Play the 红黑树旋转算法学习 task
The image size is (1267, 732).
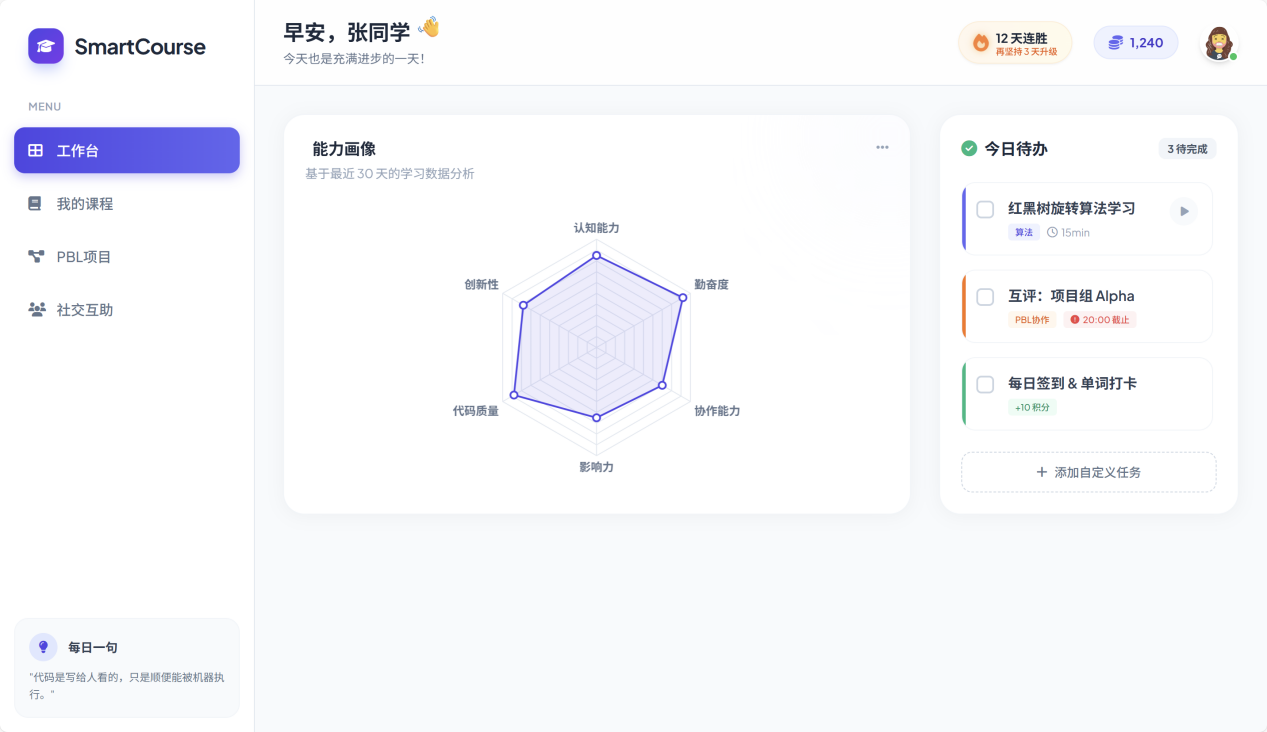click(1183, 211)
